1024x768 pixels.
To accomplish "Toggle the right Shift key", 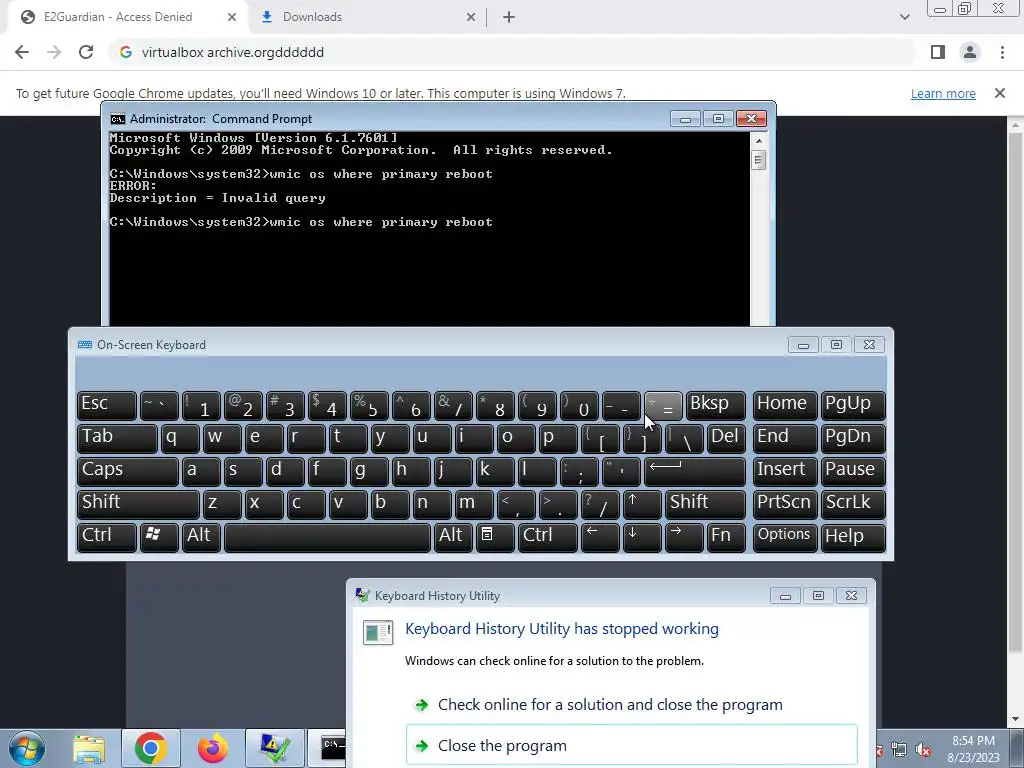I will tap(705, 504).
